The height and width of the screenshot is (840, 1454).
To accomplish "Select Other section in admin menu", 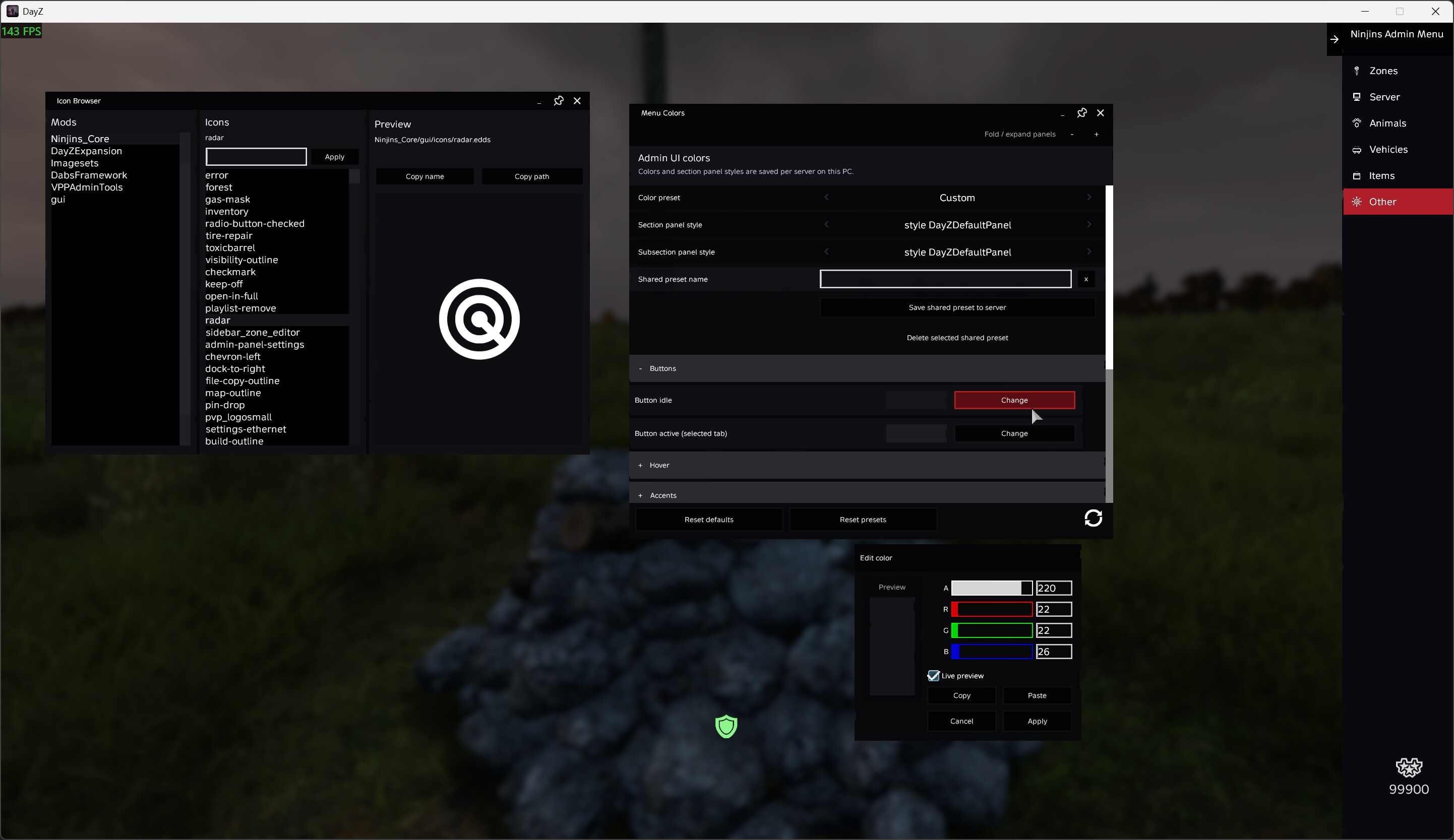I will 1398,202.
